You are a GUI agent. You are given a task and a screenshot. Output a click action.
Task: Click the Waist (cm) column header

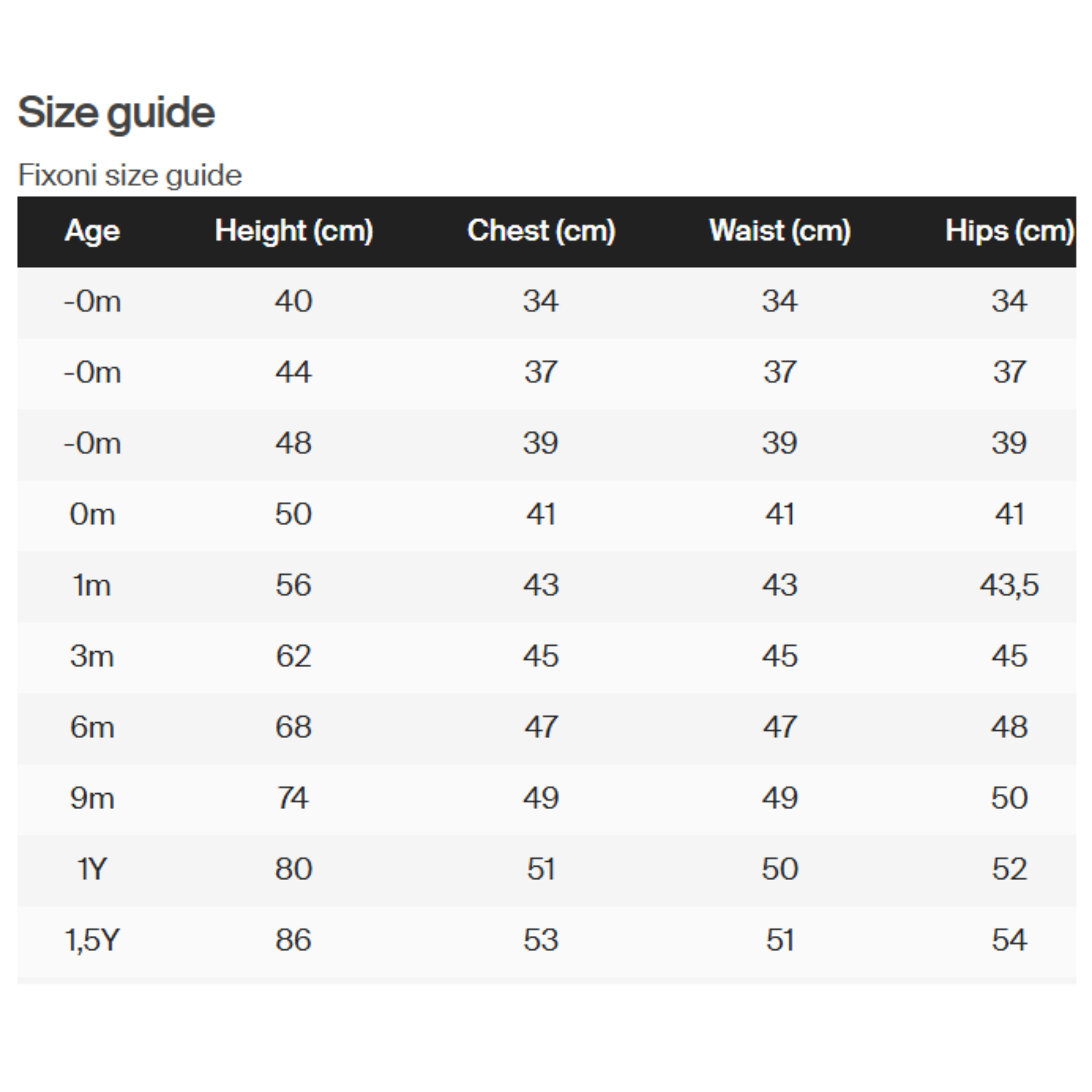tap(780, 230)
